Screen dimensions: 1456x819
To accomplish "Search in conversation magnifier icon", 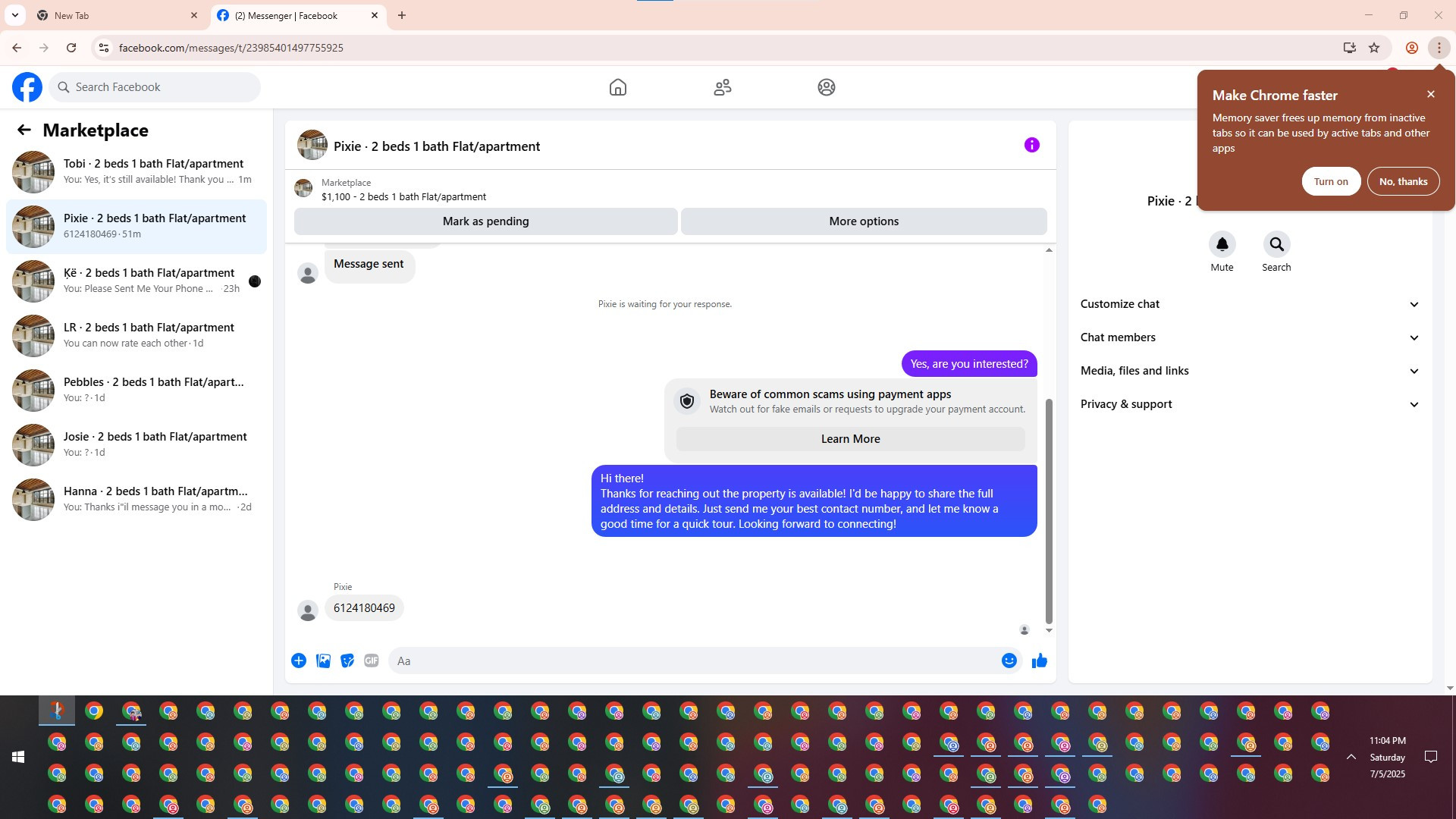I will point(1276,245).
